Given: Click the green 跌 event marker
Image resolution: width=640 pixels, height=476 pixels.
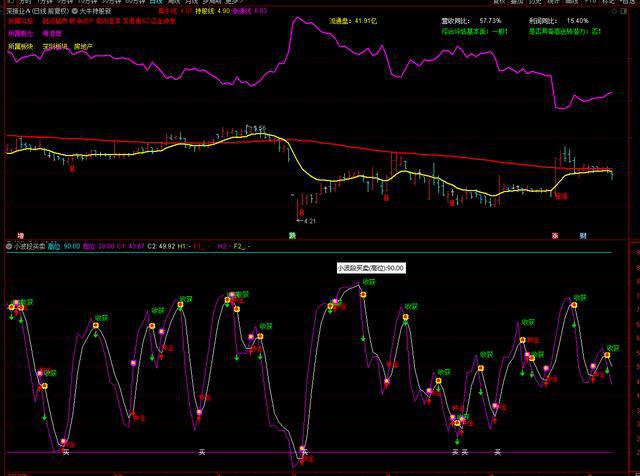Looking at the screenshot, I should [292, 235].
